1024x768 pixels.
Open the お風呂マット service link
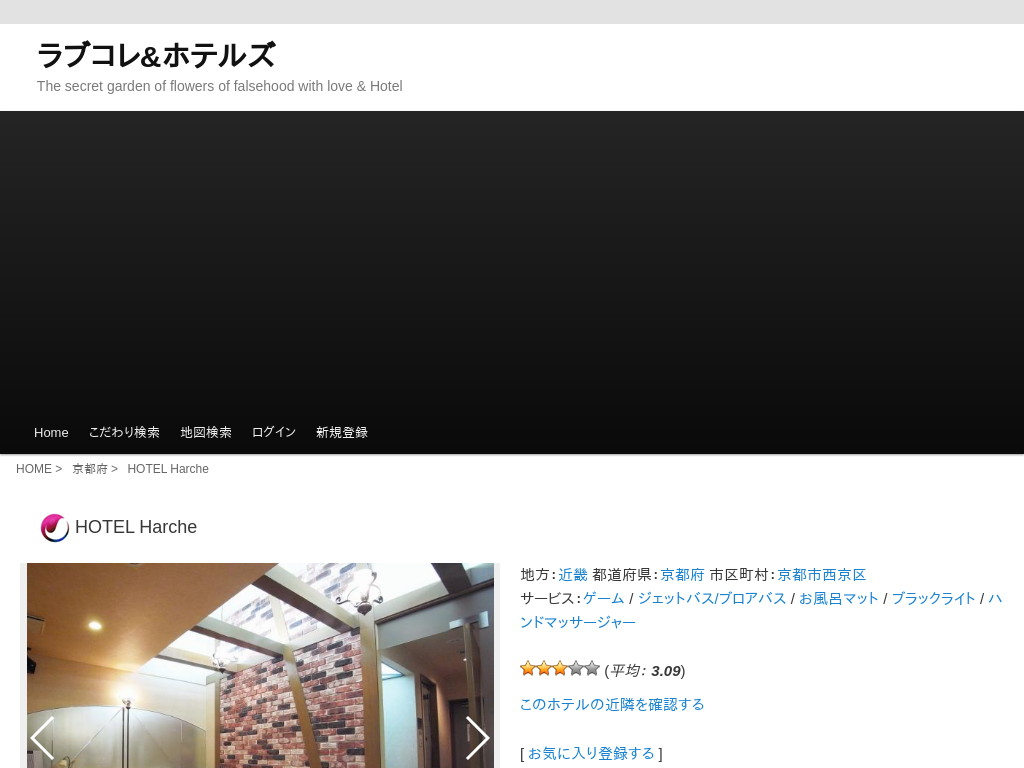coord(839,598)
